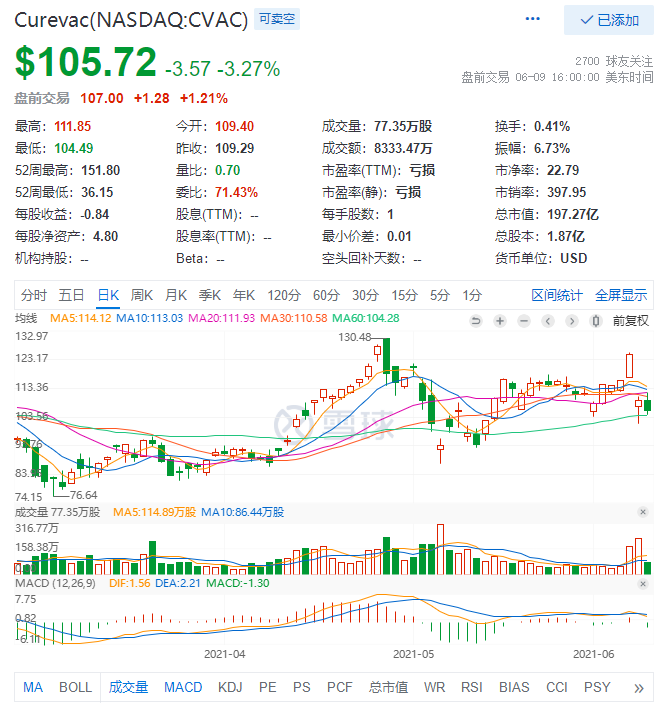Click the MACD (12,26,9) panel label
Screen dimensions: 667x710
point(55,583)
